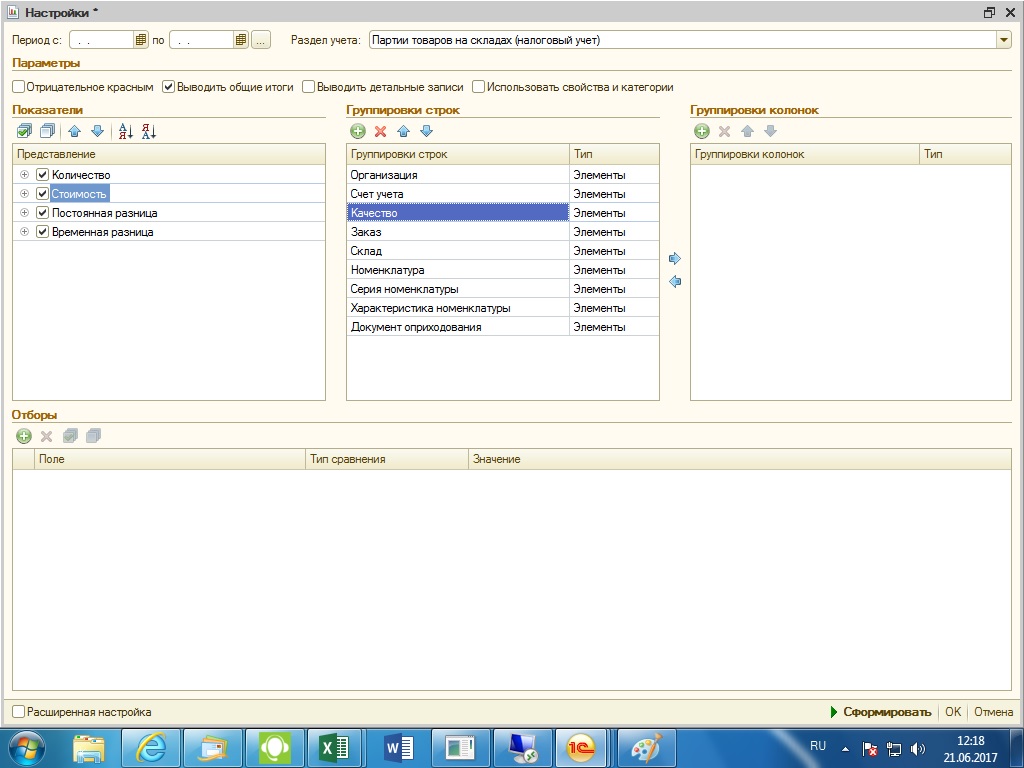
Task: Move grouping to columns with right arrow
Action: [x=675, y=259]
